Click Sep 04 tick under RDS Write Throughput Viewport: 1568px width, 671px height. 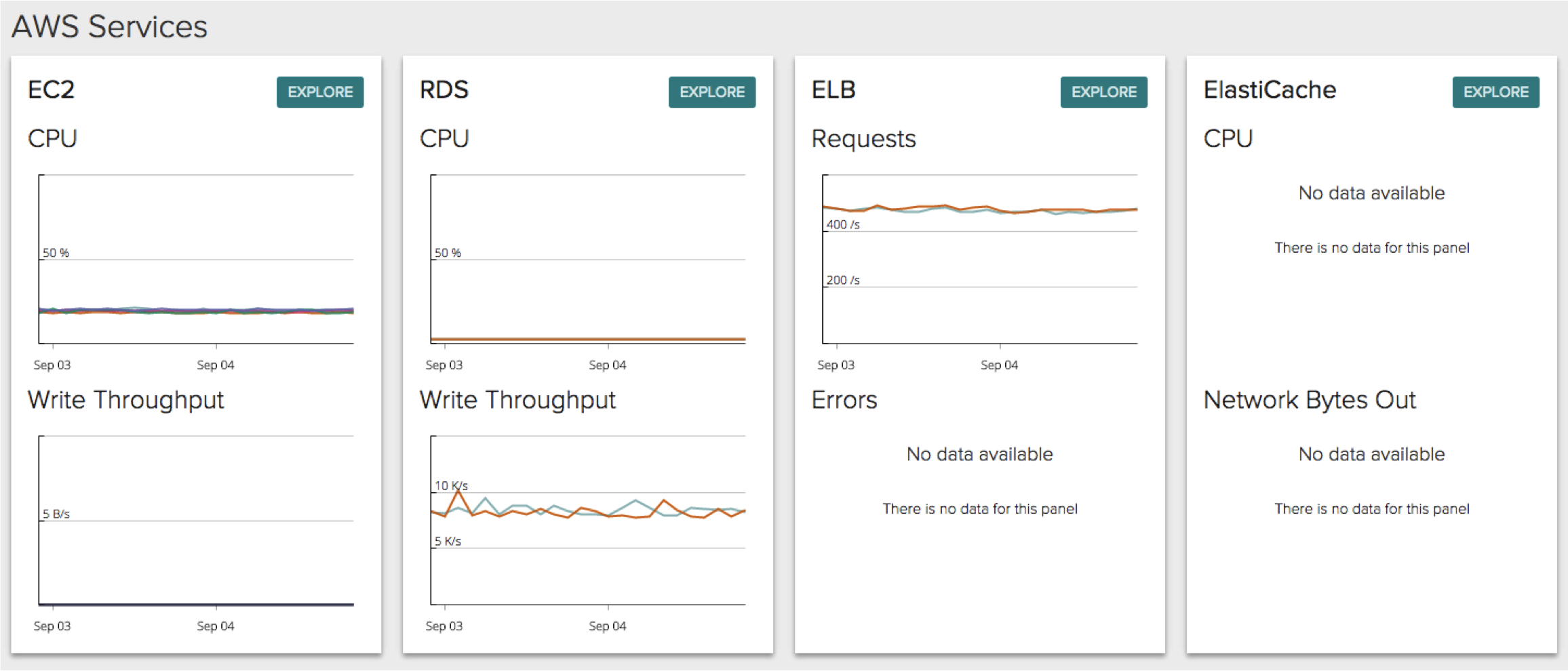[x=607, y=626]
